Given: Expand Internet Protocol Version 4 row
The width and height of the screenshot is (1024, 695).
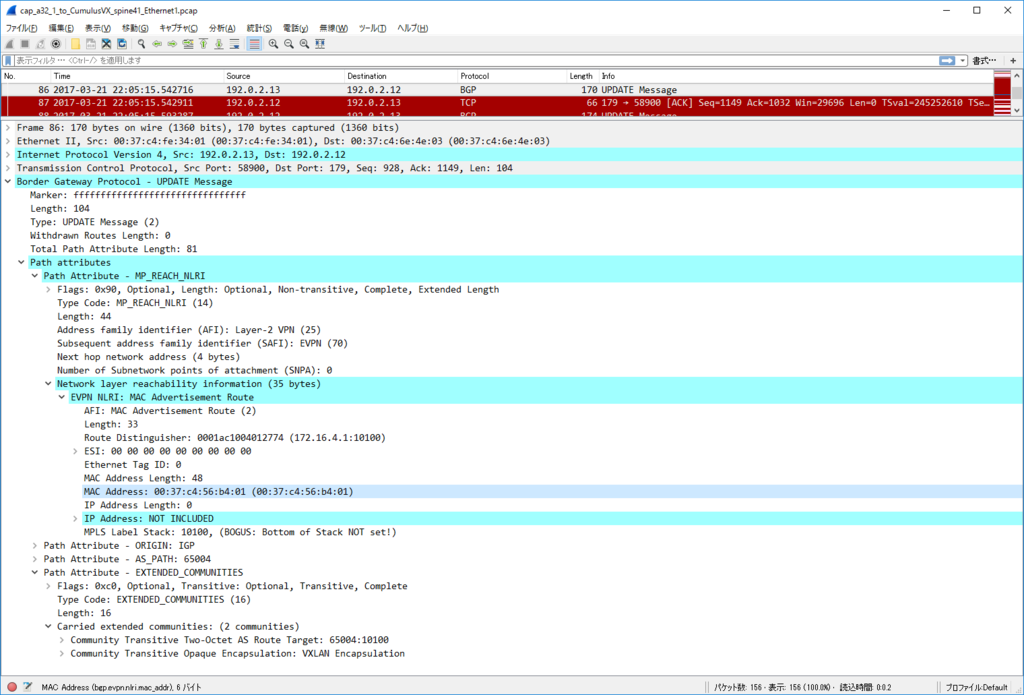Looking at the screenshot, I should [x=8, y=154].
